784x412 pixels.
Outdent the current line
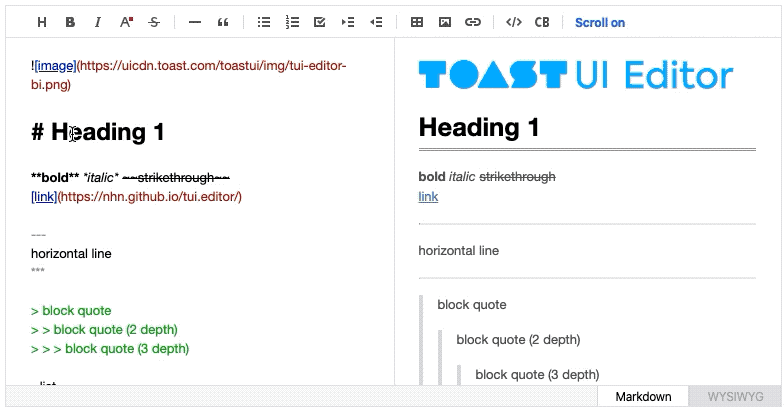point(376,22)
